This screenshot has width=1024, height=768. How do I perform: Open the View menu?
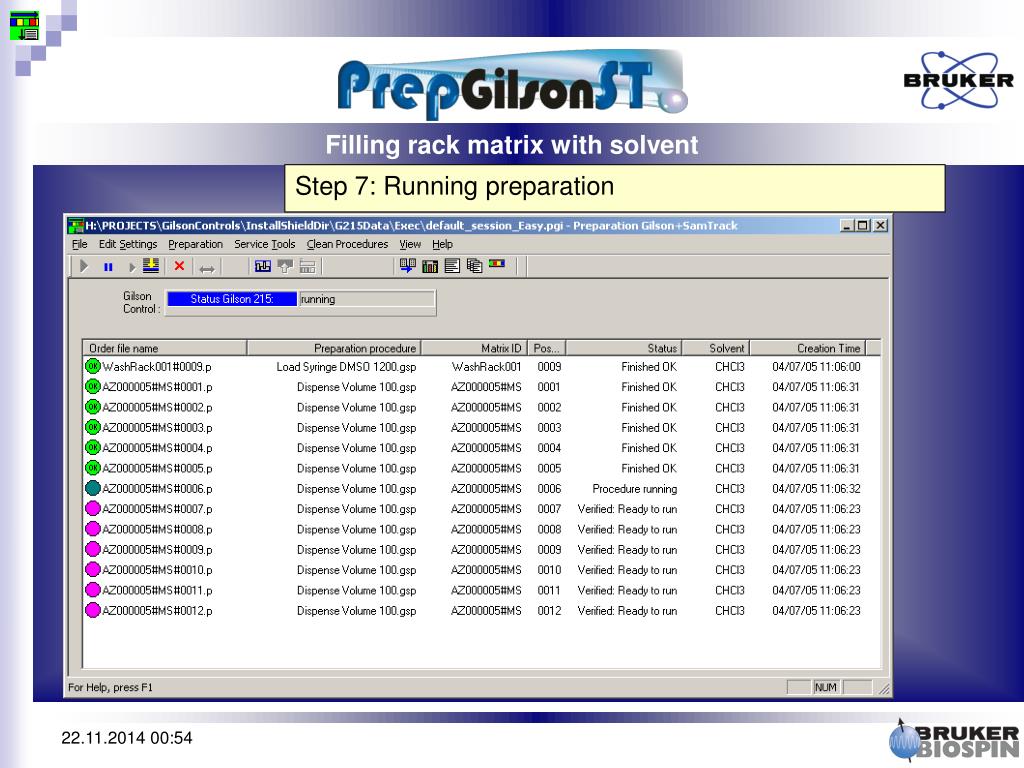(x=410, y=244)
